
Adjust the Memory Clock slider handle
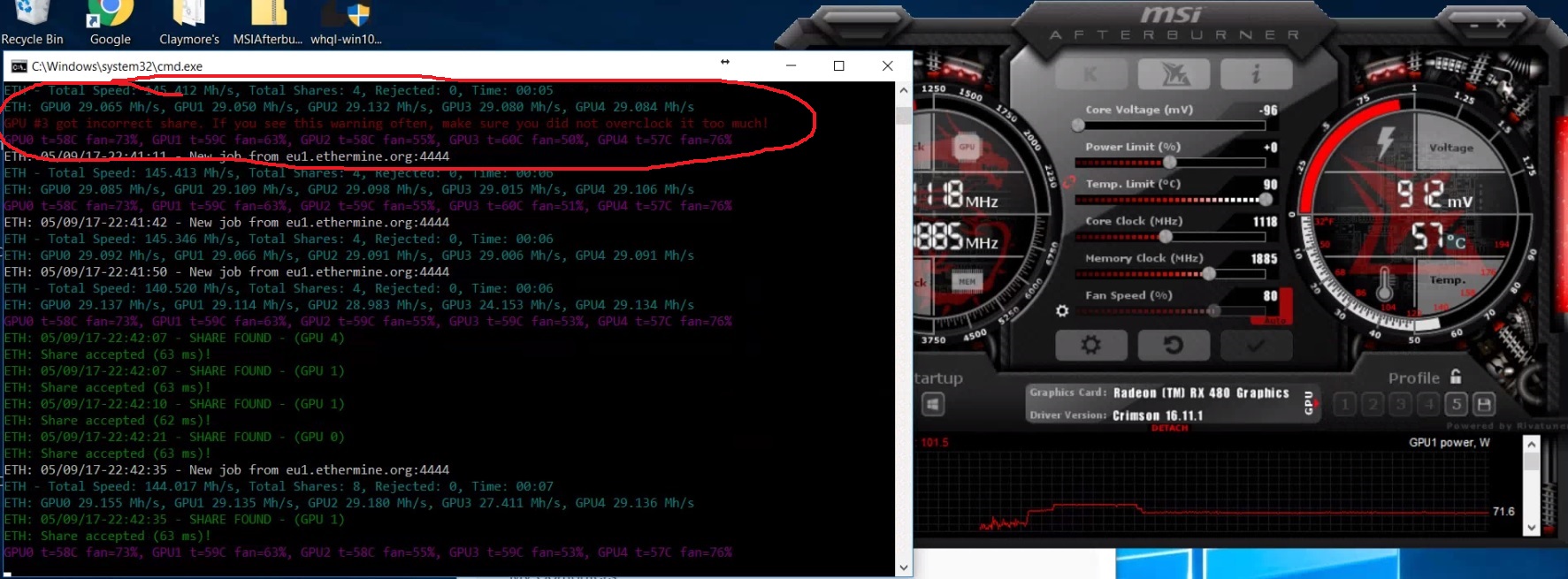[x=1209, y=274]
